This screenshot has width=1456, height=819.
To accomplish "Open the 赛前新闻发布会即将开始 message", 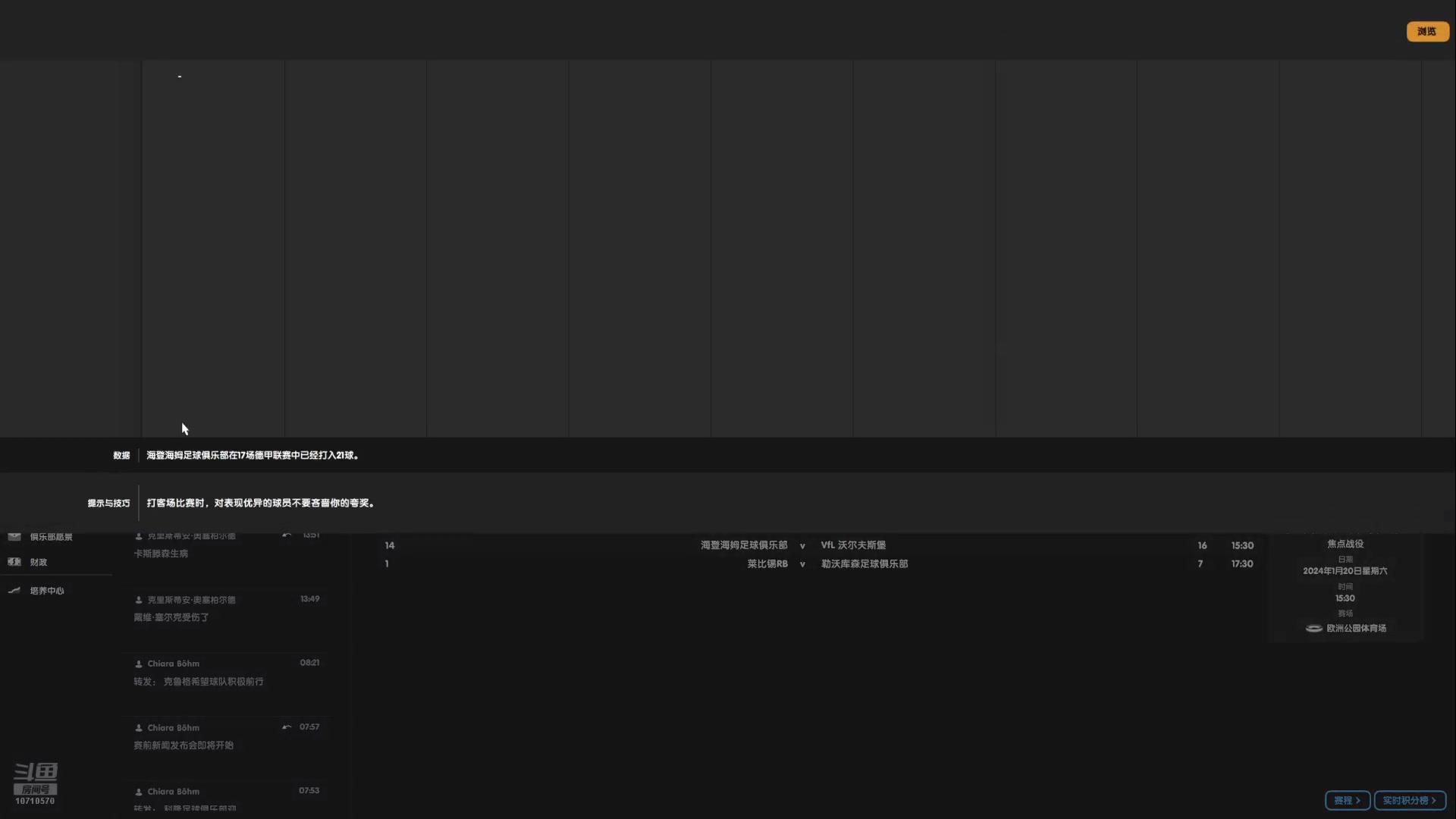I will click(184, 745).
